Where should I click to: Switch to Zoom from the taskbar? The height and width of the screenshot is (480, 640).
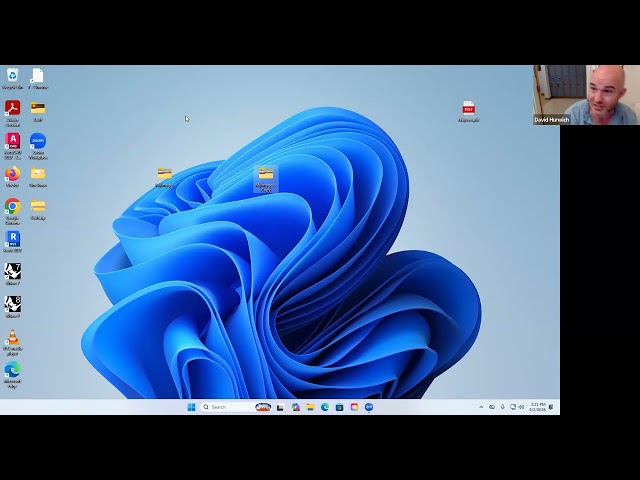click(x=369, y=407)
